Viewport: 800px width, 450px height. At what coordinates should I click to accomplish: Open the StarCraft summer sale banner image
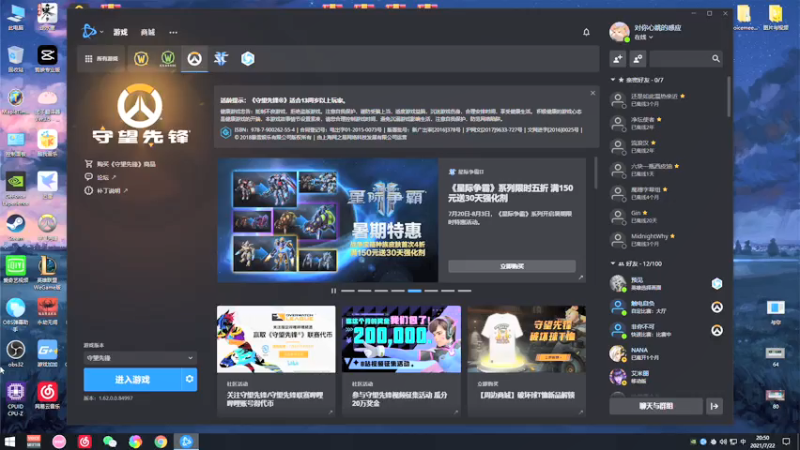[x=328, y=220]
